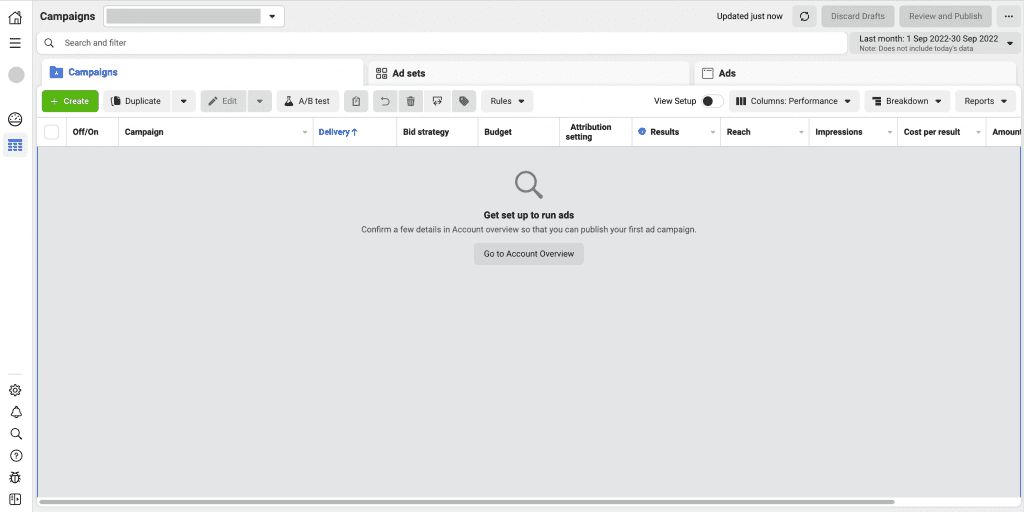Click the flask A/B test button
1024x512 pixels.
pyautogui.click(x=308, y=101)
